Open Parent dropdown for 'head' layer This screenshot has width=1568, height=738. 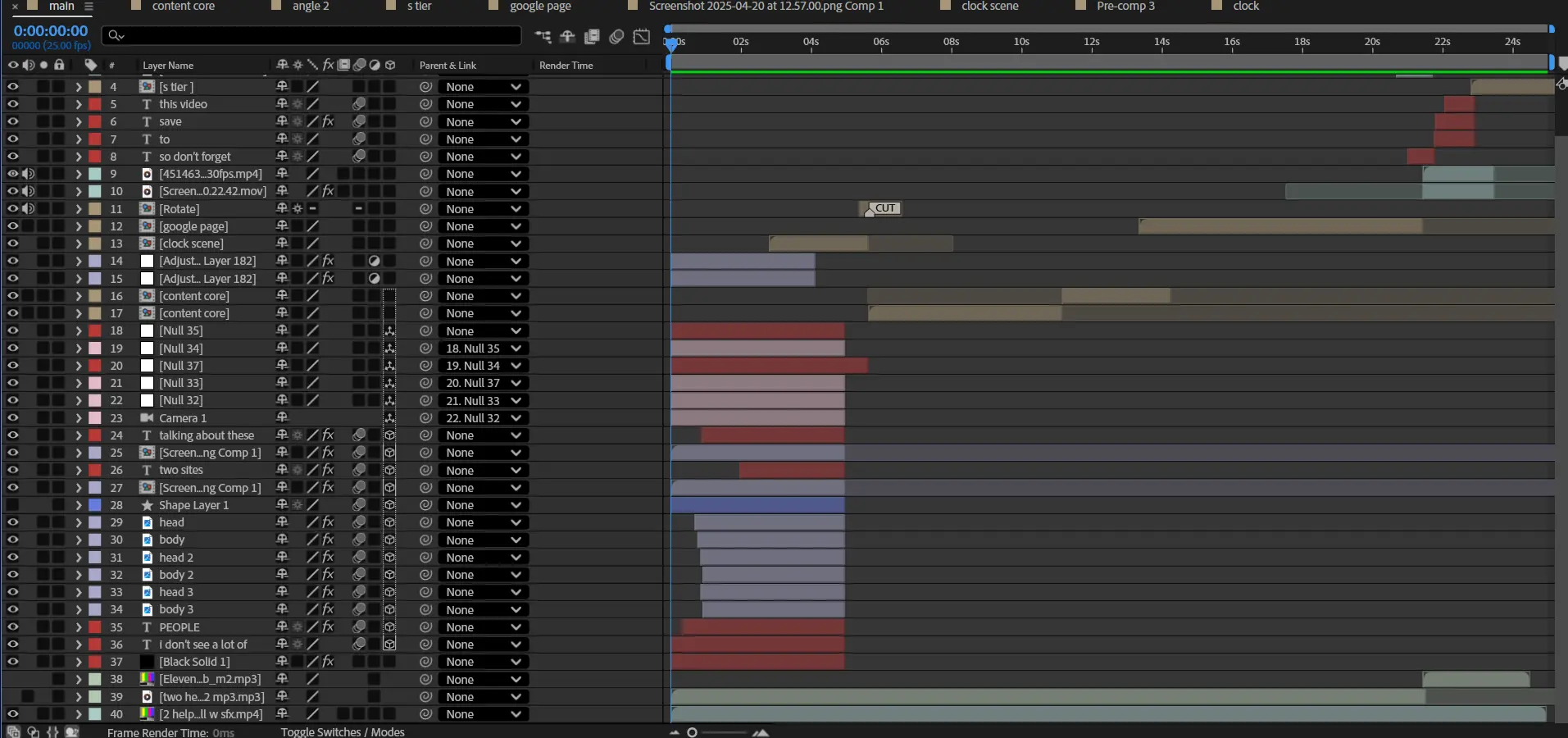coord(483,523)
